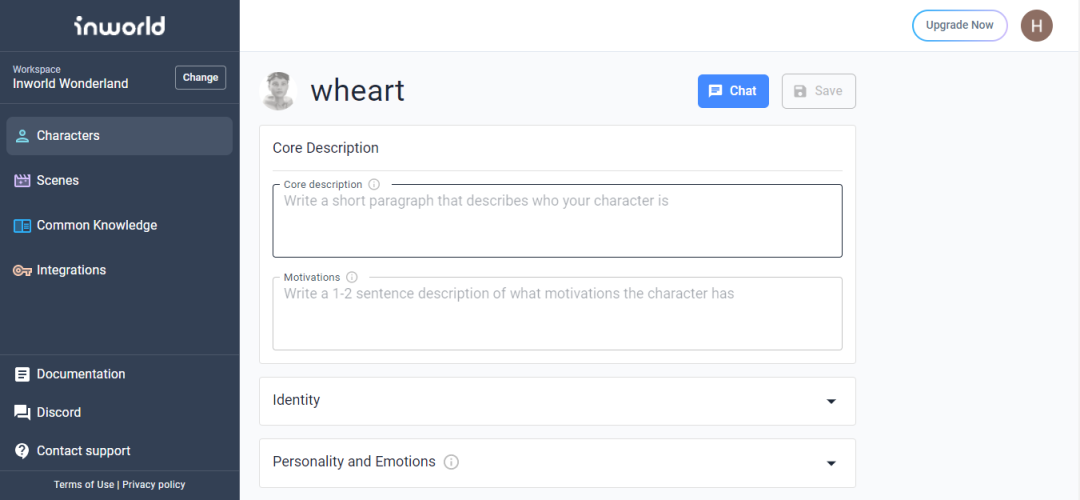The width and height of the screenshot is (1080, 500).
Task: Click the Integrations key icon
Action: (22, 271)
